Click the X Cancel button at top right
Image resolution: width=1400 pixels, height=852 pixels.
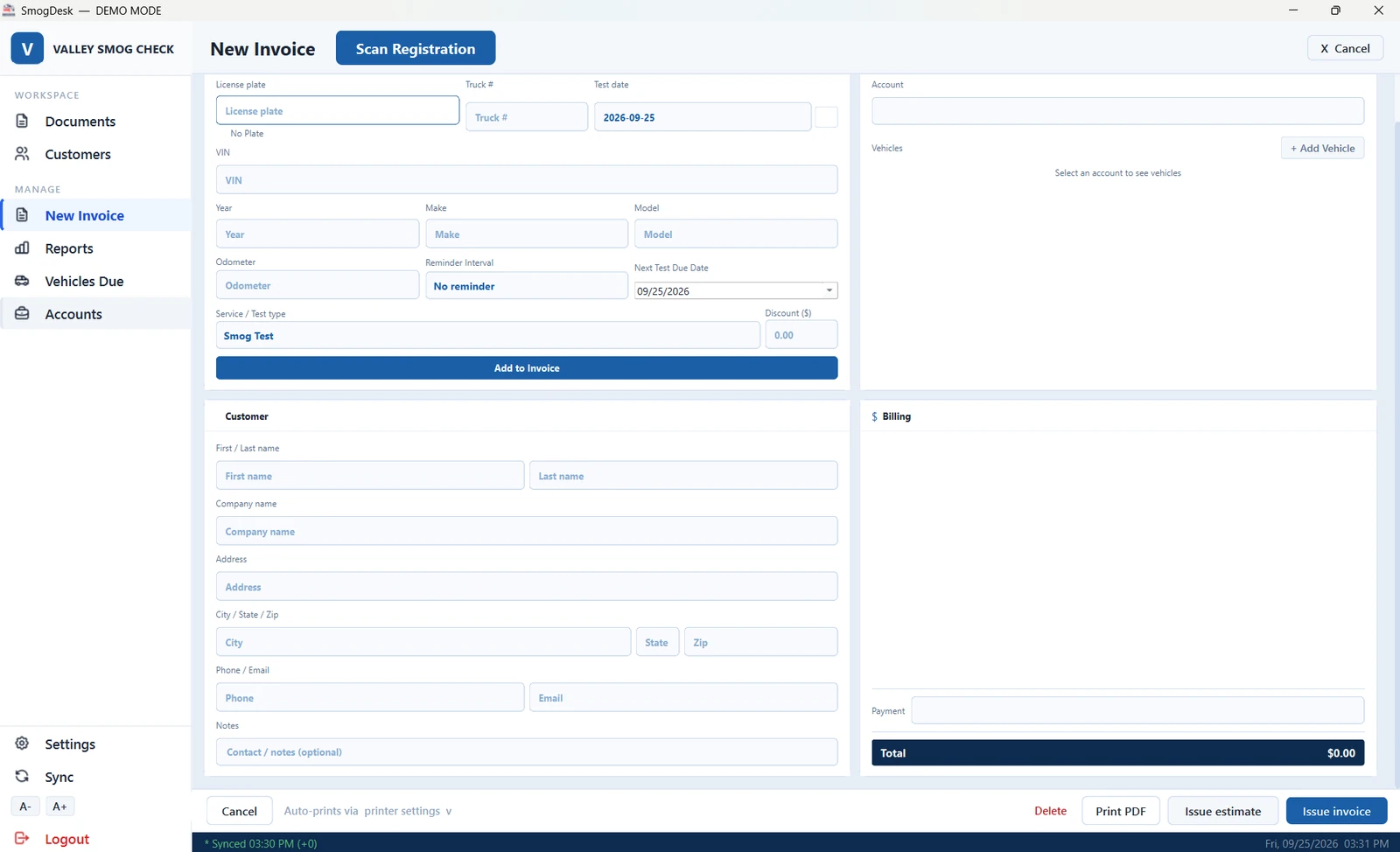(x=1345, y=48)
